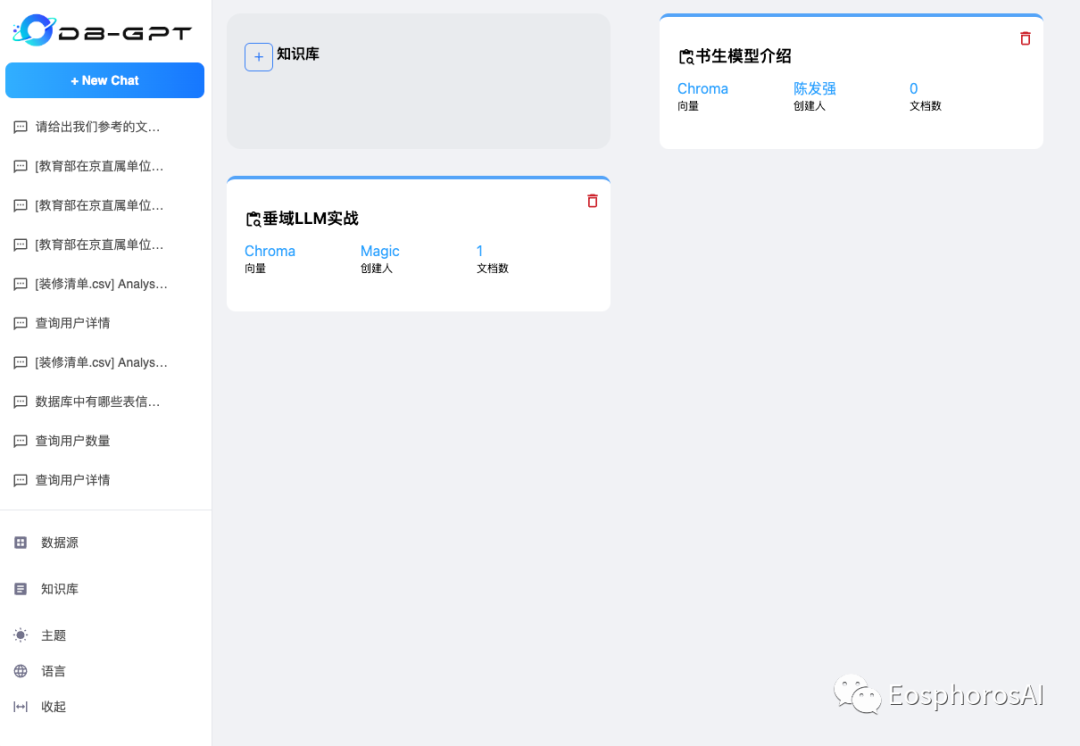1080x746 pixels.
Task: Open 知识库 in the sidebar menu
Action: [x=60, y=589]
